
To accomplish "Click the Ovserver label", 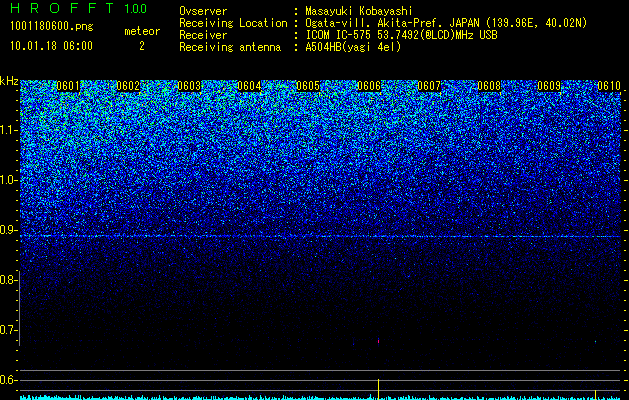I will (203, 11).
